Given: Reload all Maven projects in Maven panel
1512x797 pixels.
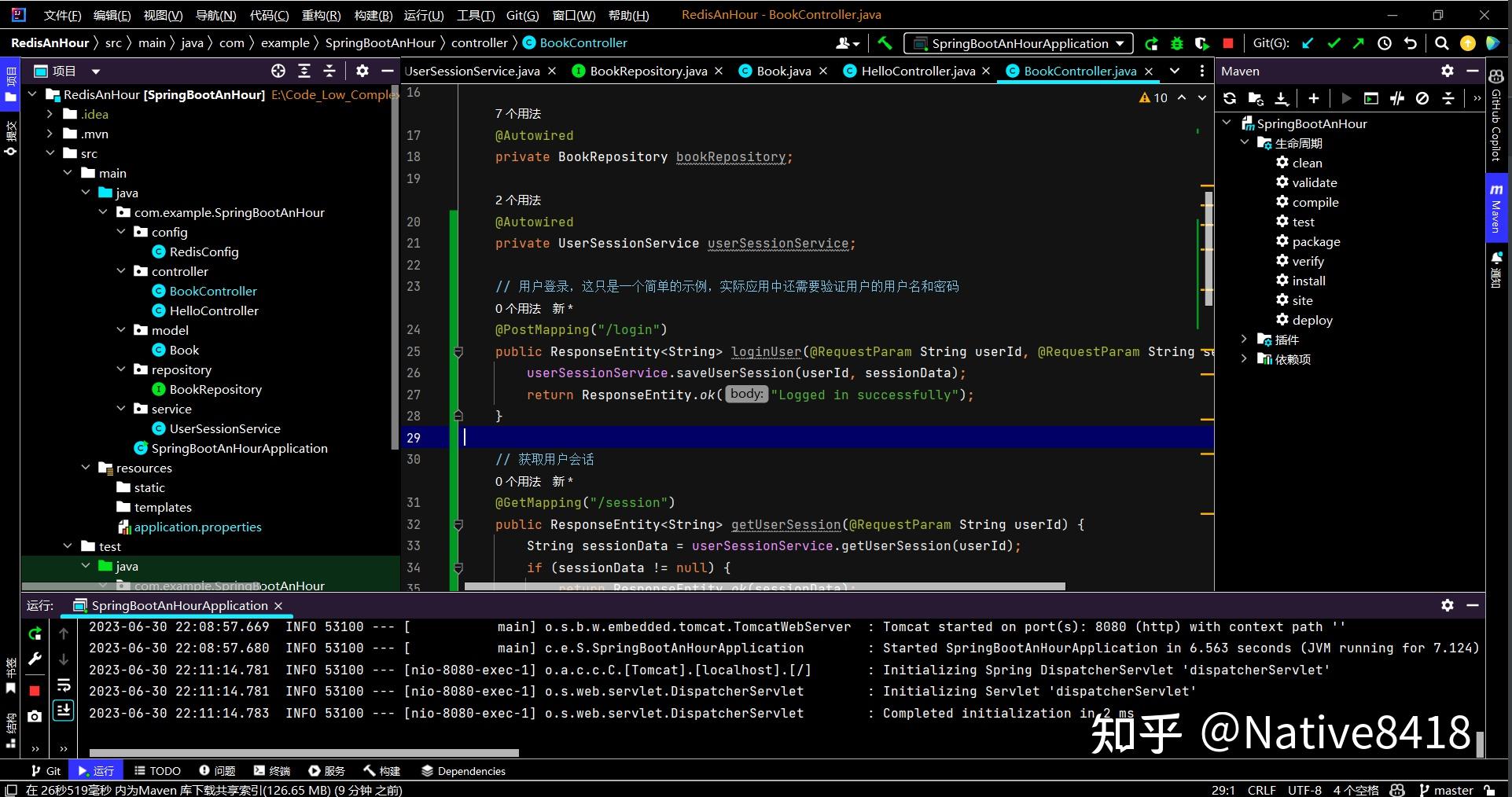Looking at the screenshot, I should click(1231, 98).
